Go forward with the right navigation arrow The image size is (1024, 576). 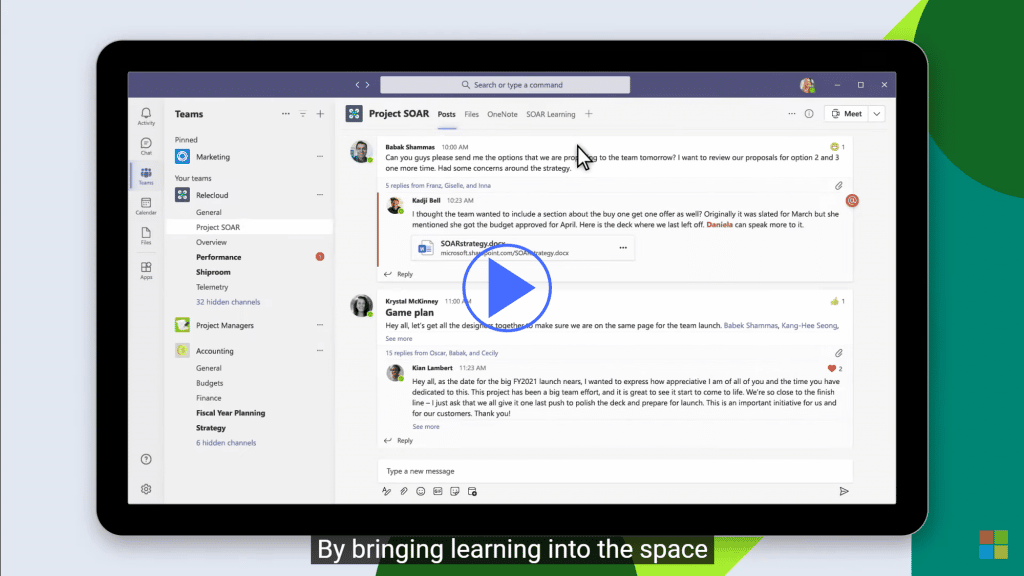pyautogui.click(x=368, y=85)
